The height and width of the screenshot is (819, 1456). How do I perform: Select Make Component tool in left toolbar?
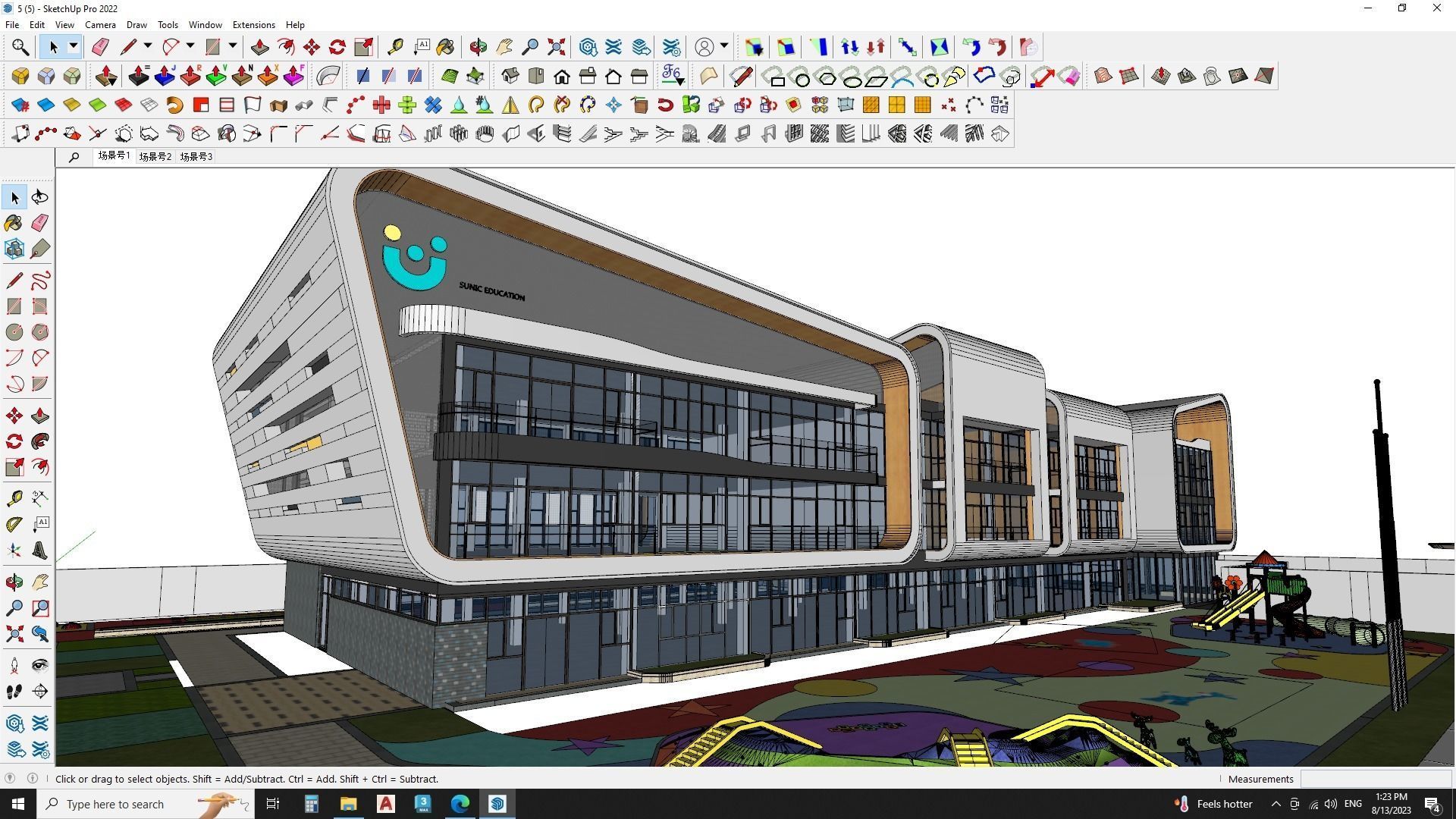coord(14,249)
